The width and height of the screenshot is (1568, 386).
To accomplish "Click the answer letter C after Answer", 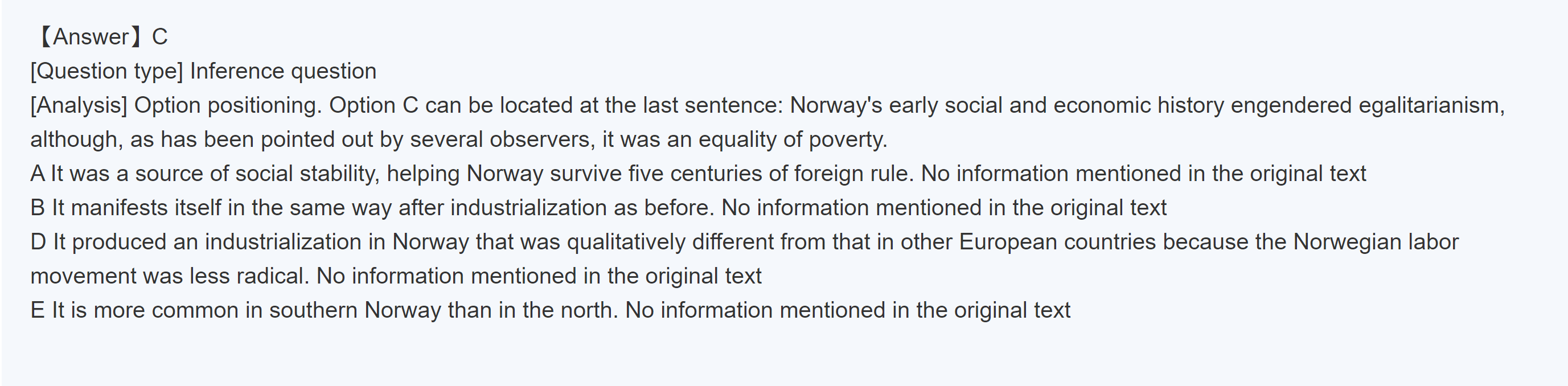I will click(159, 37).
